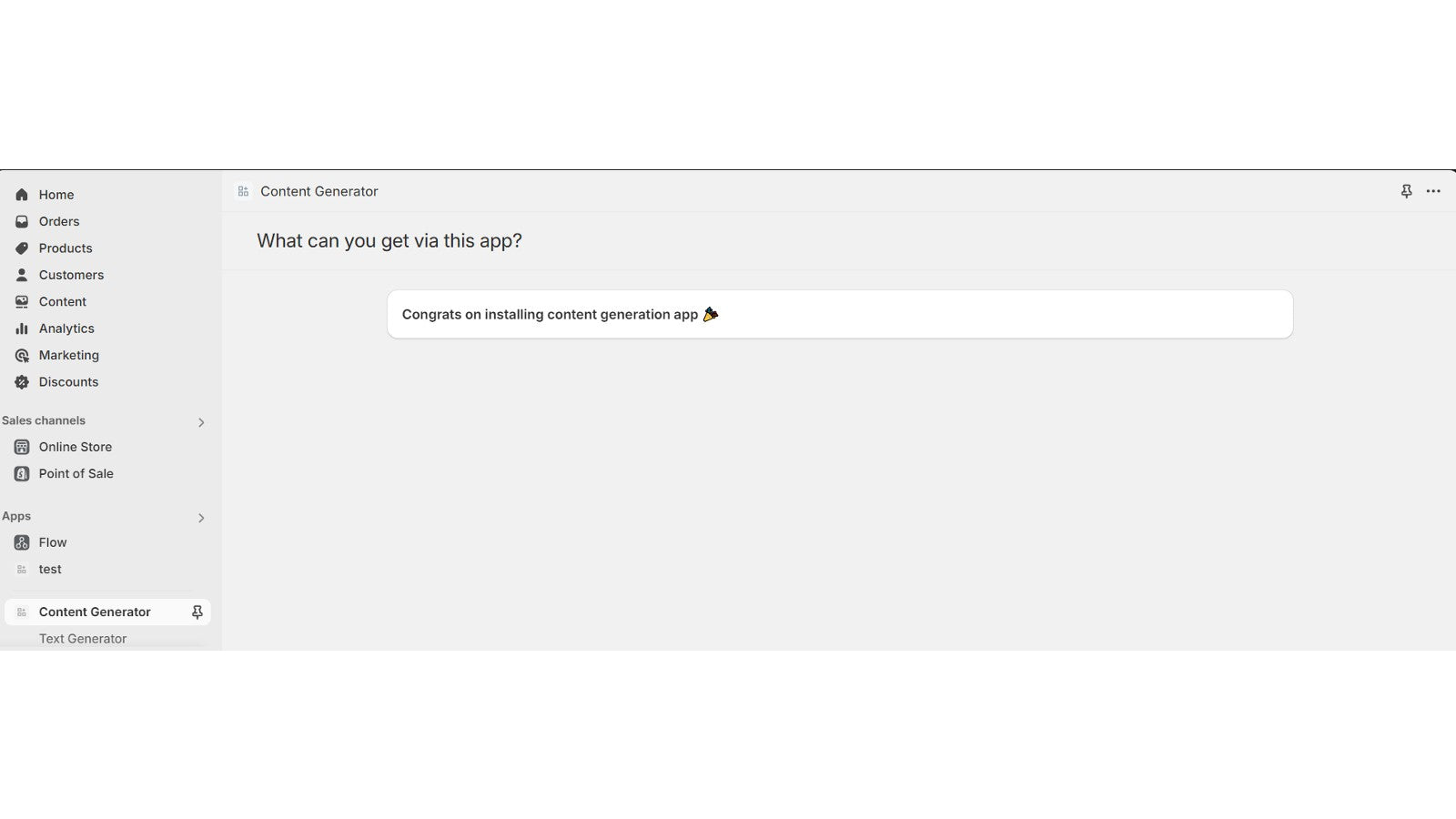This screenshot has height=819, width=1456.
Task: Select the Home icon in the sidebar
Action: coord(21,194)
